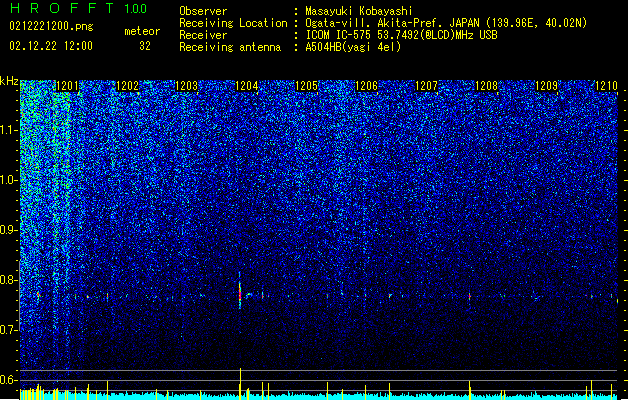
Task: Click the 1207 time marker
Action: tap(426, 86)
